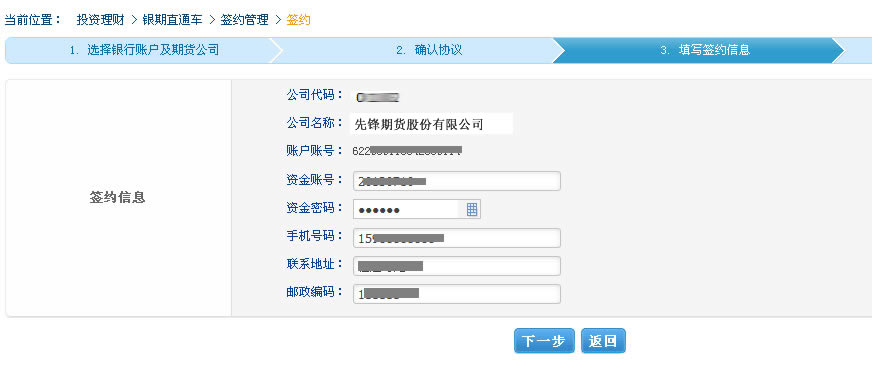The height and width of the screenshot is (372, 872).
Task: Go to step 1 选择银行账户及期货公司
Action: click(144, 50)
